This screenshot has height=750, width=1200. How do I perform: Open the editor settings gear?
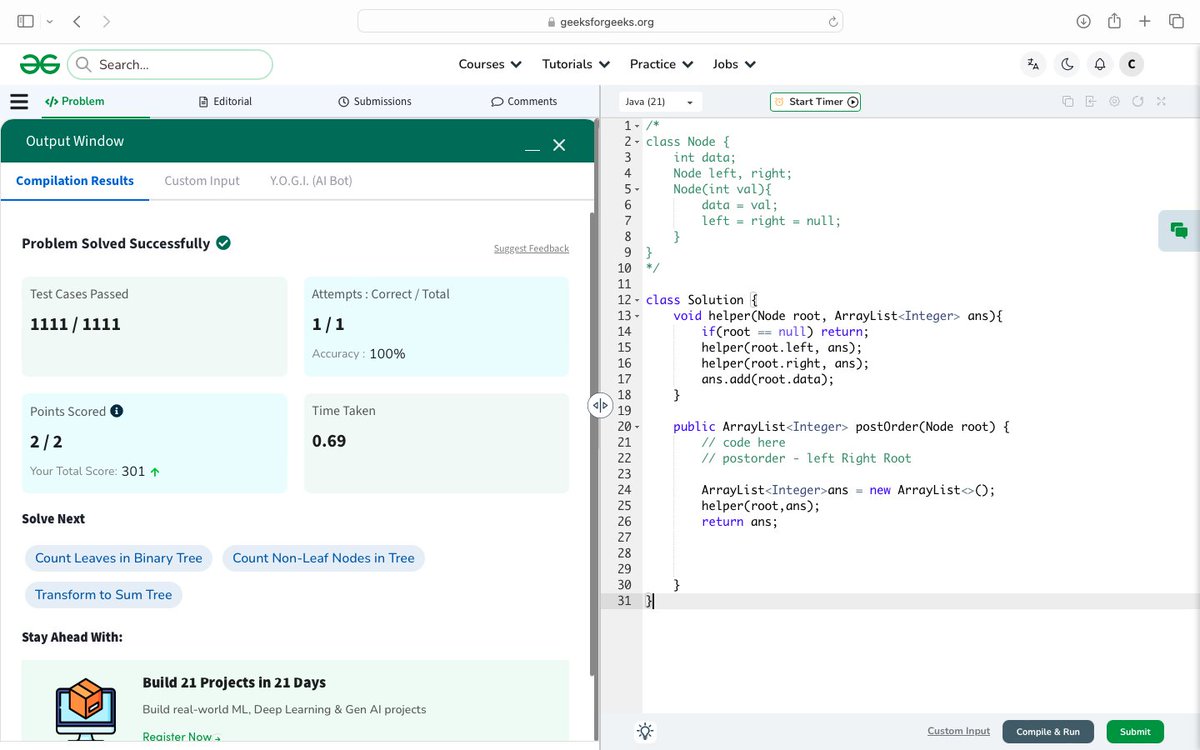(1113, 101)
